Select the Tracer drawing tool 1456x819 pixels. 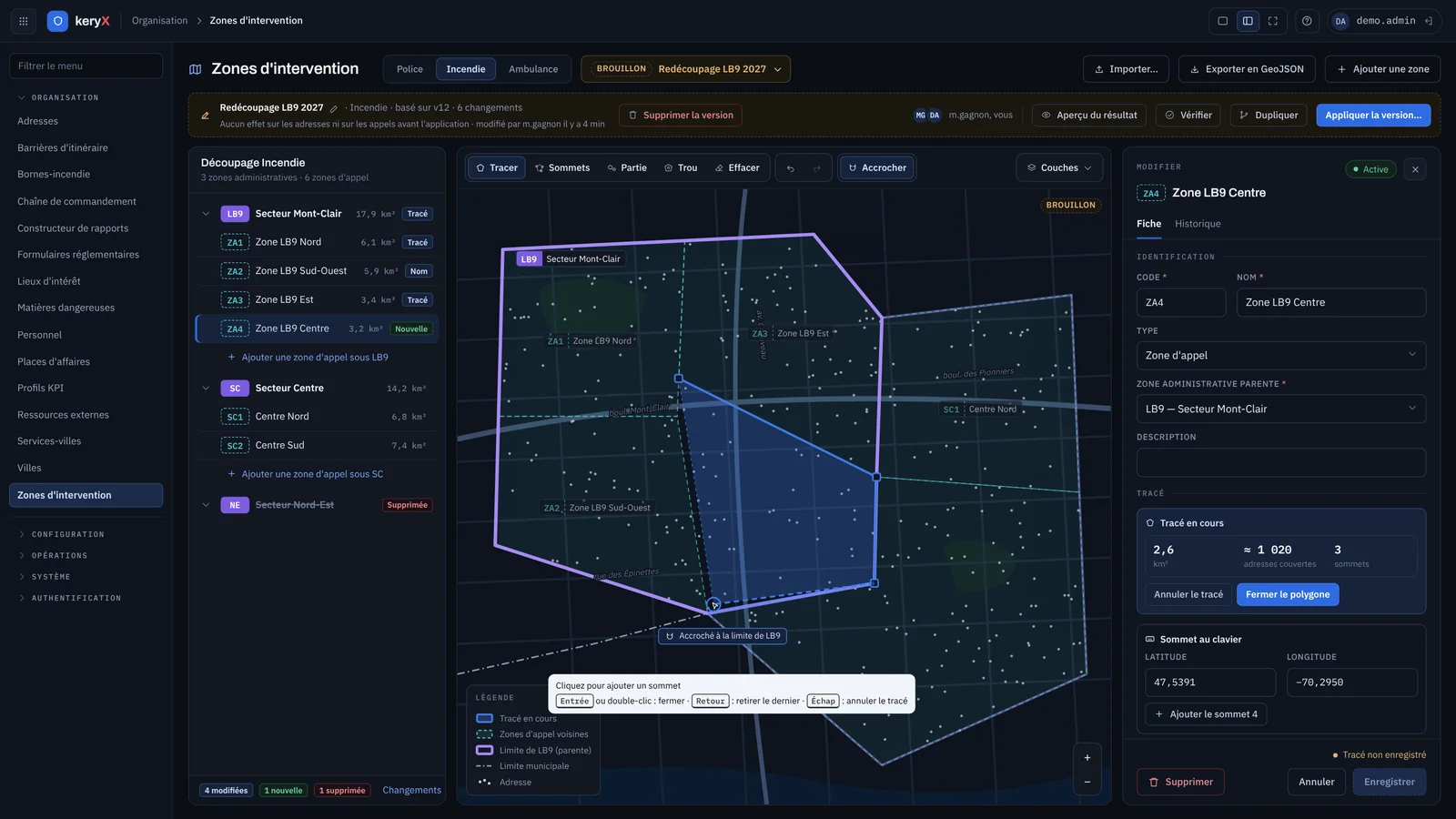pos(497,168)
